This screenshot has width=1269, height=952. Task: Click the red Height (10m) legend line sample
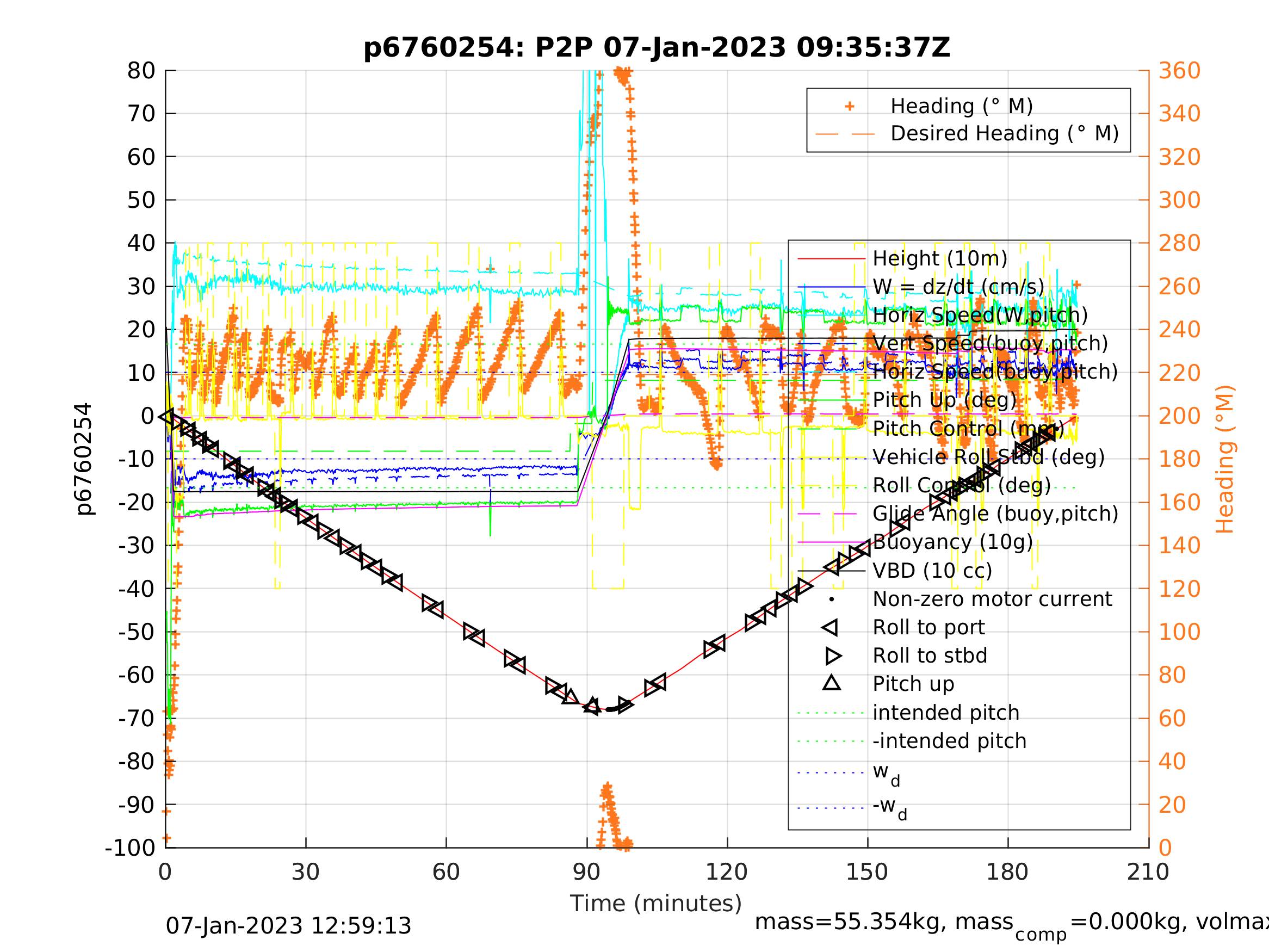point(831,259)
